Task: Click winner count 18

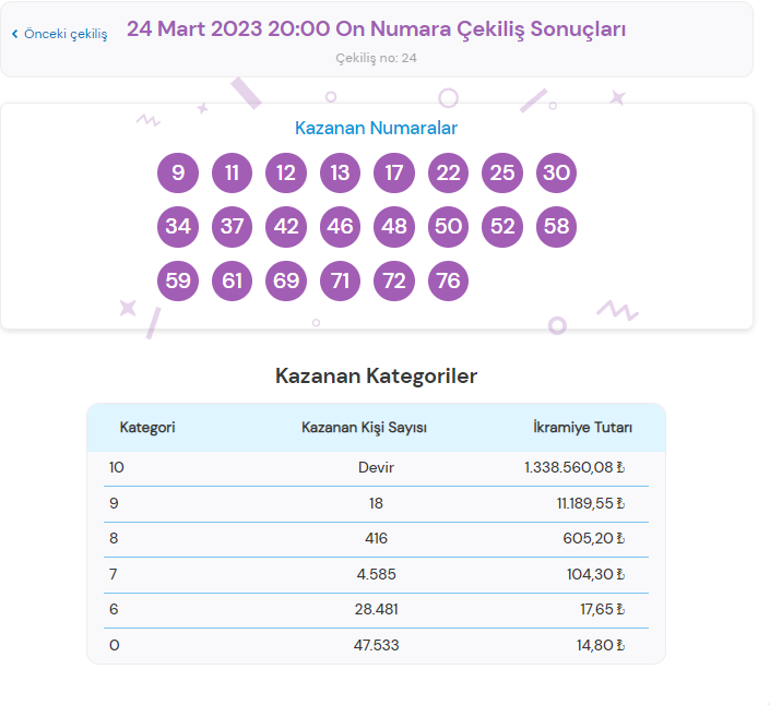Action: click(x=376, y=503)
